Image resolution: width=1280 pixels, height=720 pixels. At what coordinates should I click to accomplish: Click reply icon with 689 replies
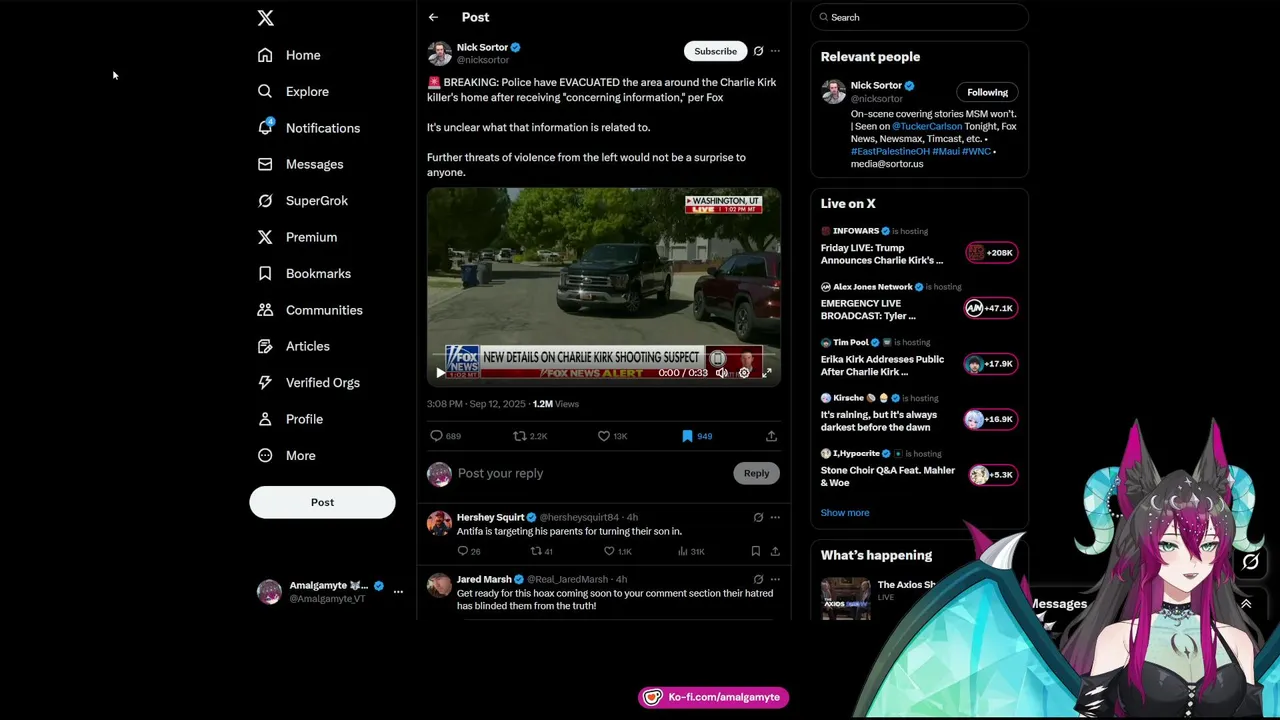(436, 436)
